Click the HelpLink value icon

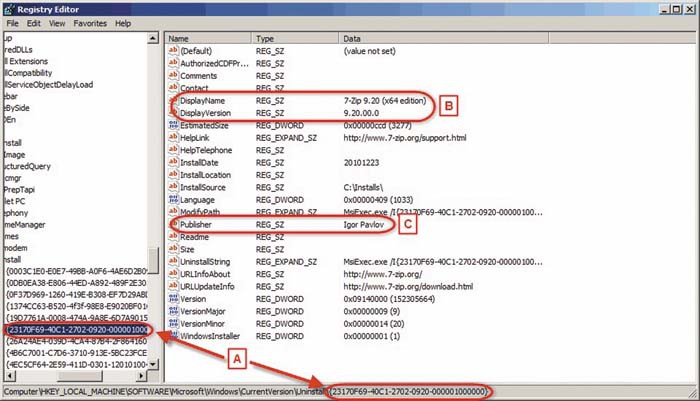pyautogui.click(x=173, y=140)
